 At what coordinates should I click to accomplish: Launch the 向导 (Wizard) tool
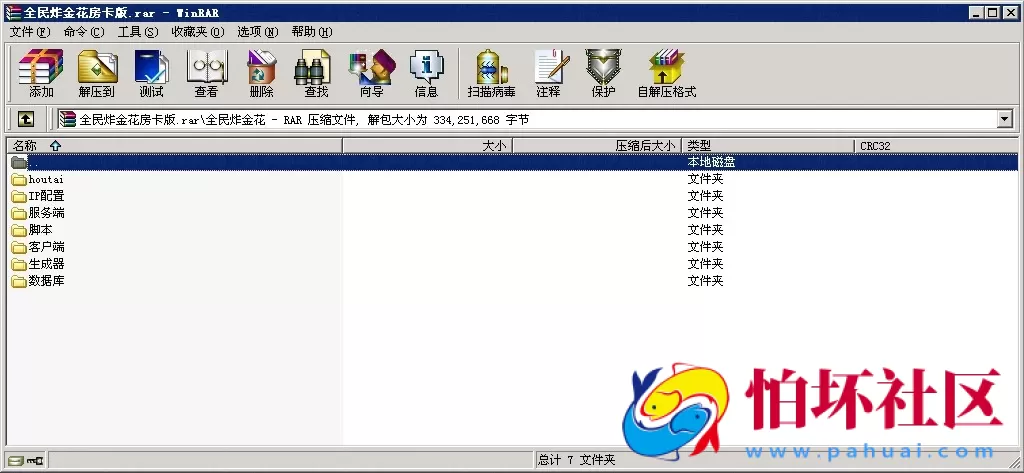click(372, 73)
